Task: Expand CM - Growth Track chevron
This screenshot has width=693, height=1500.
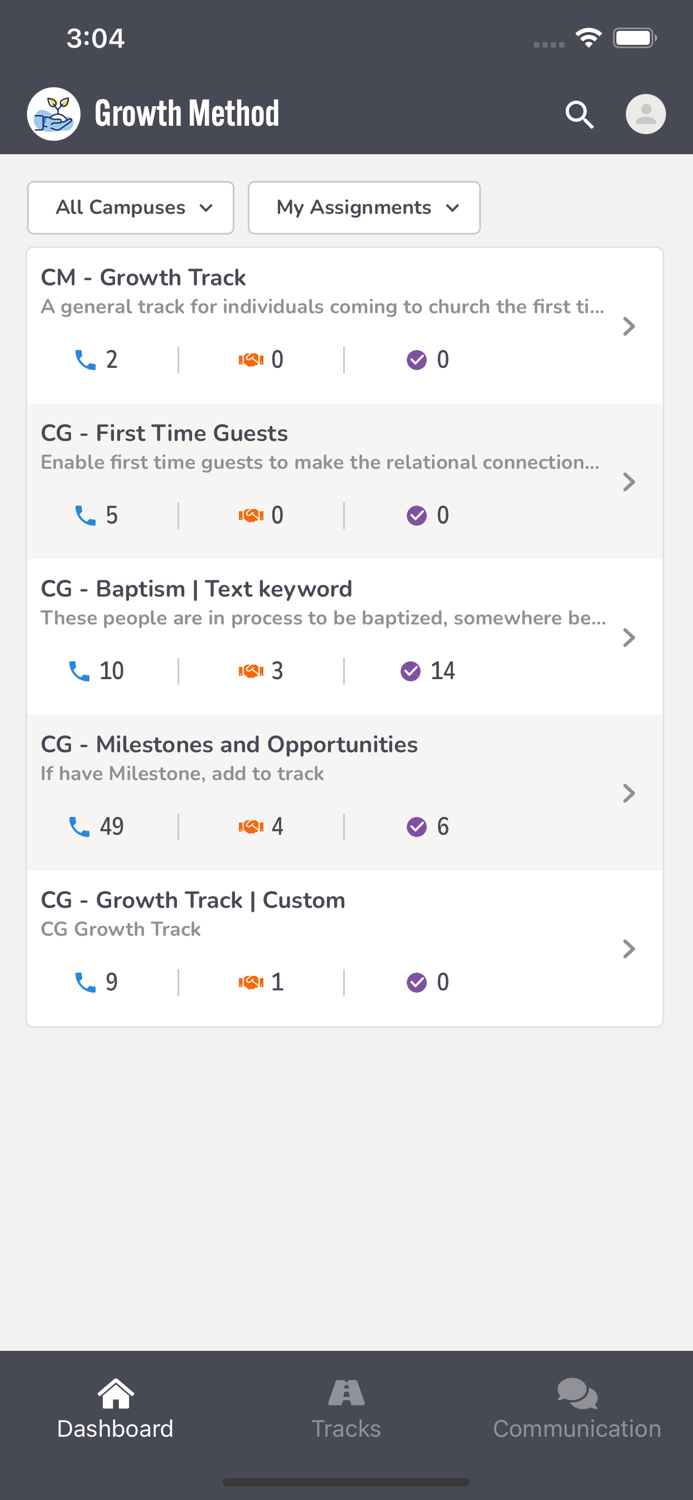Action: tap(629, 327)
